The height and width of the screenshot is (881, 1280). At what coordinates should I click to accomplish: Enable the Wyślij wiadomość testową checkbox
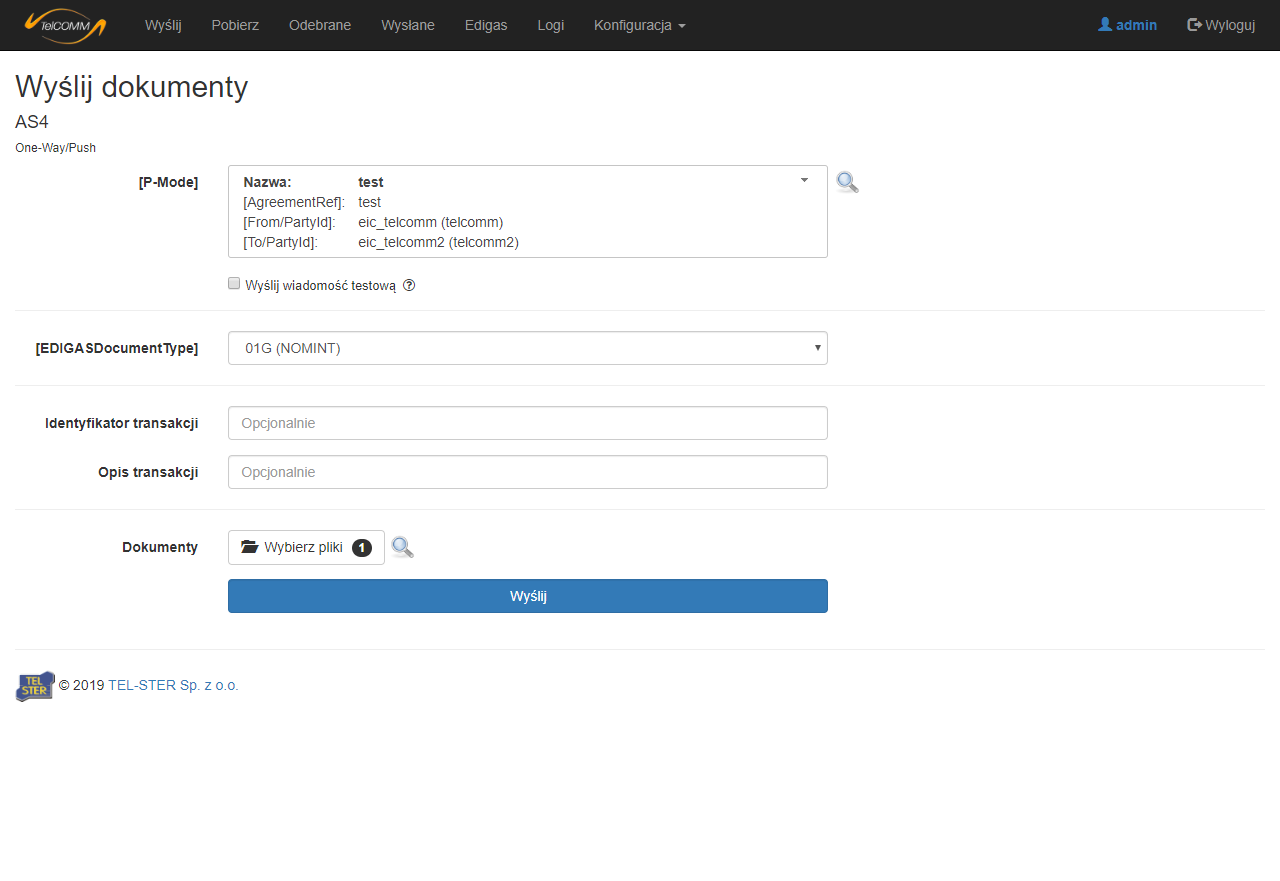coord(234,284)
